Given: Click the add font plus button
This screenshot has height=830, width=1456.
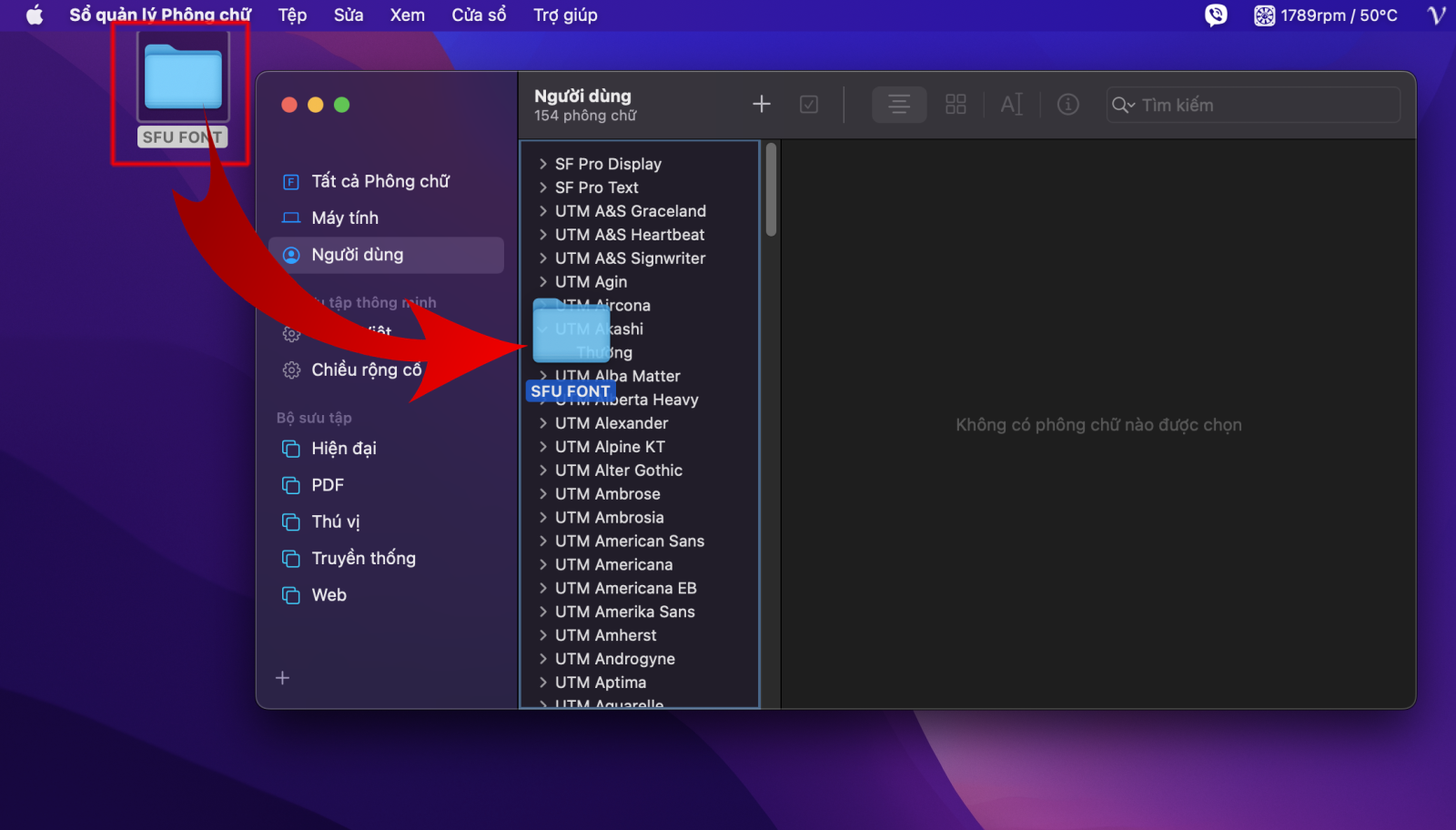Looking at the screenshot, I should tap(762, 105).
